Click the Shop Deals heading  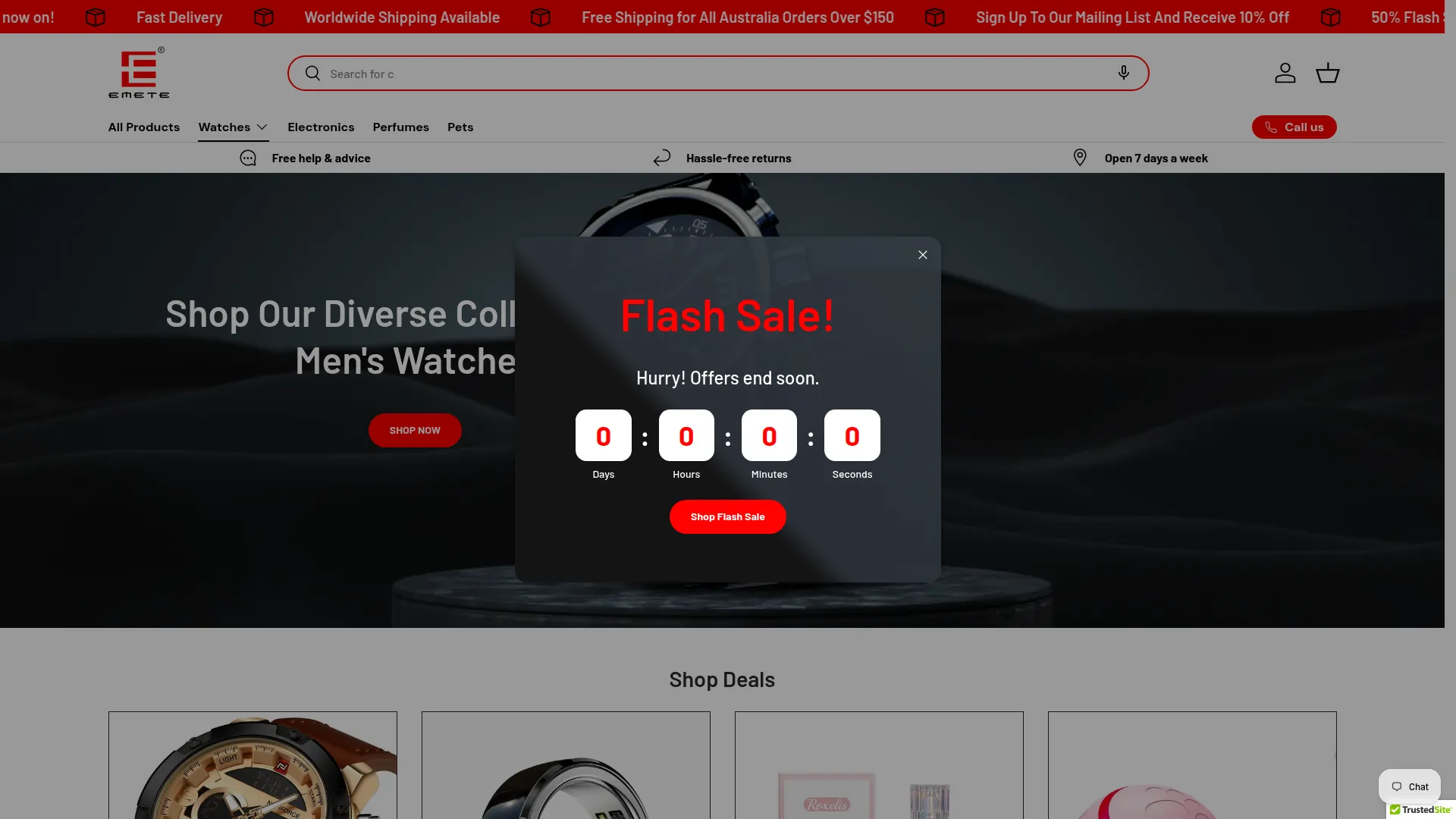pyautogui.click(x=722, y=679)
